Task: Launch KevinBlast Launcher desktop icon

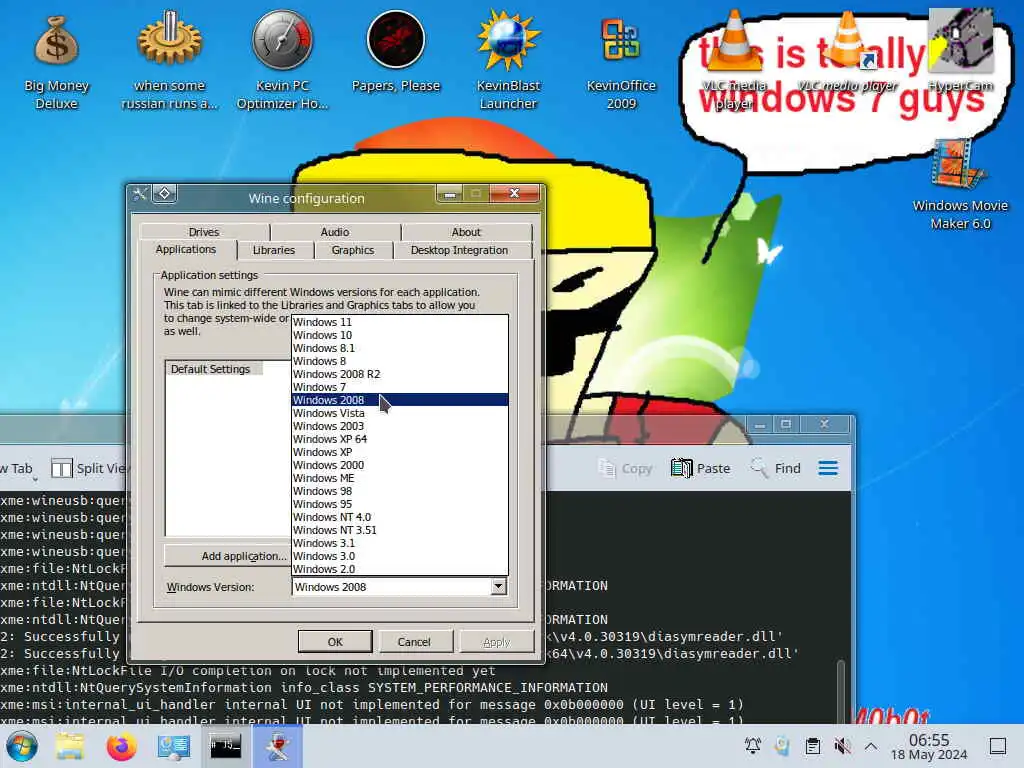Action: pyautogui.click(x=508, y=60)
